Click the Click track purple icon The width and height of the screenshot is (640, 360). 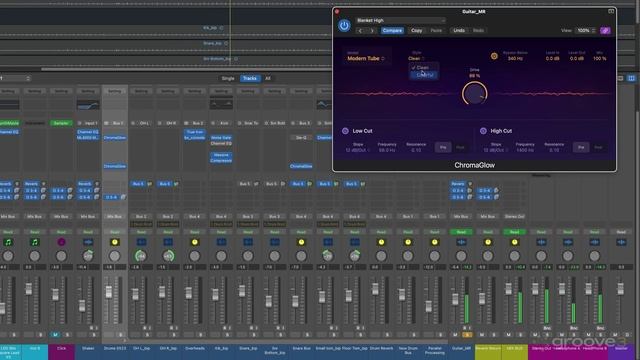[61, 242]
